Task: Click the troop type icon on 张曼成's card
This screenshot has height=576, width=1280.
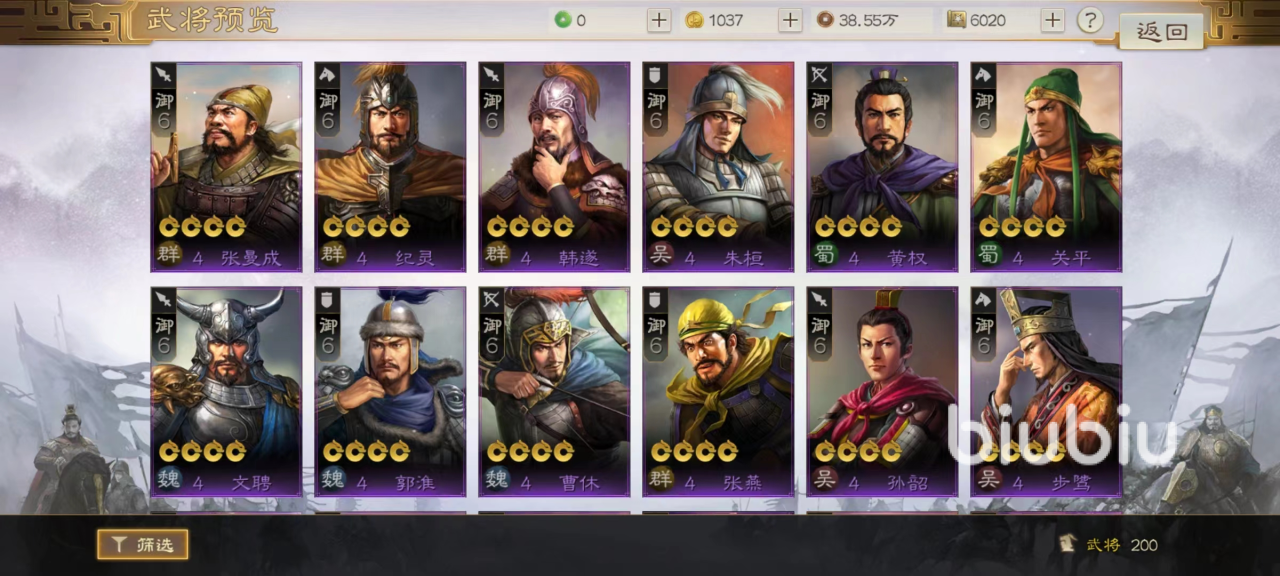Action: (x=163, y=74)
